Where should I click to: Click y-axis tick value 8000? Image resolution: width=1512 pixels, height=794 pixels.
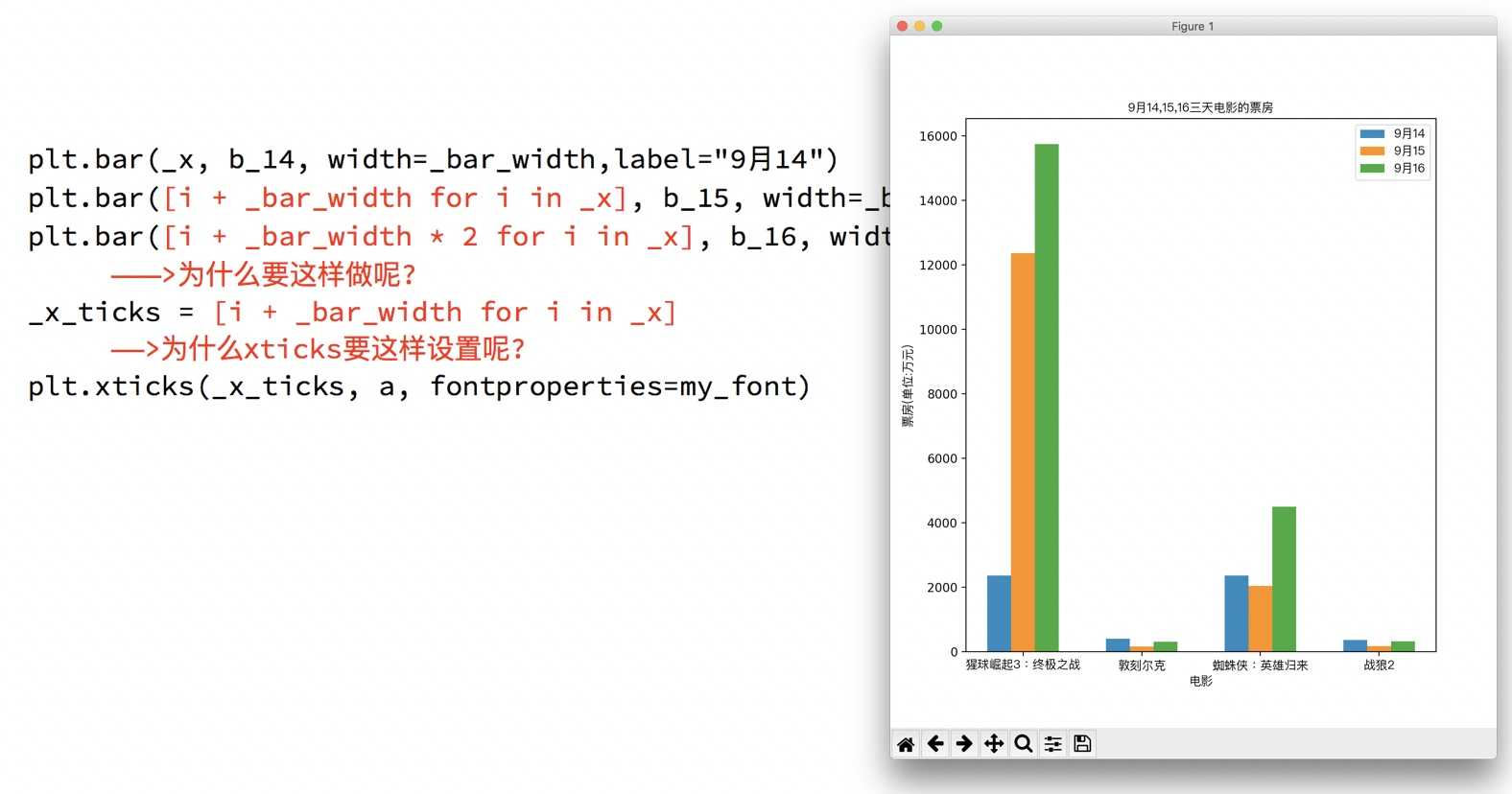coord(942,394)
